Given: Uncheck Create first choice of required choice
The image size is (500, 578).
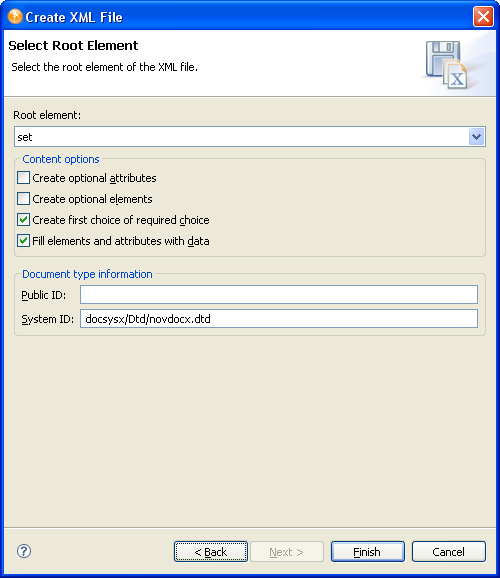Looking at the screenshot, I should pyautogui.click(x=24, y=220).
